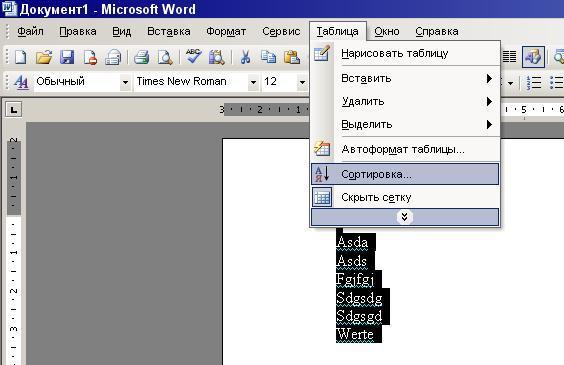
Task: Open the Обычный style dropdown
Action: [x=125, y=82]
